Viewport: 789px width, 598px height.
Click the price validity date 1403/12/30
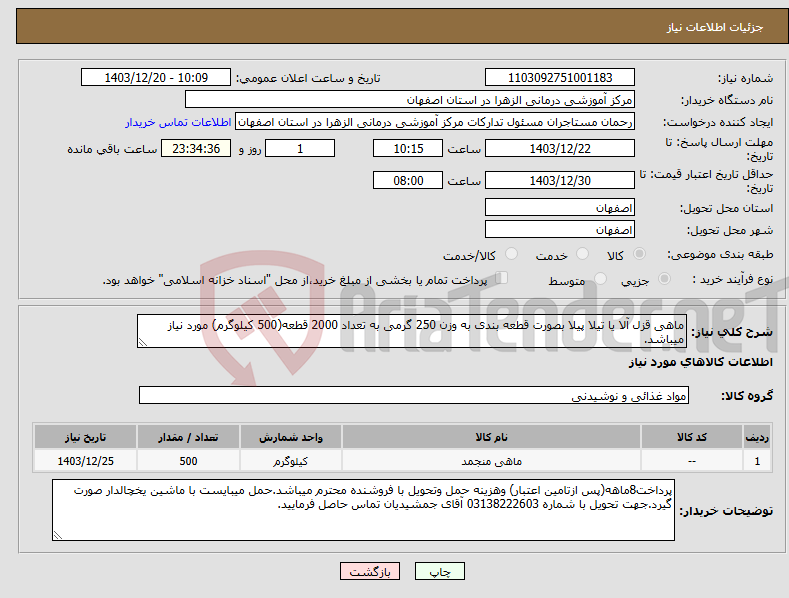[x=560, y=180]
